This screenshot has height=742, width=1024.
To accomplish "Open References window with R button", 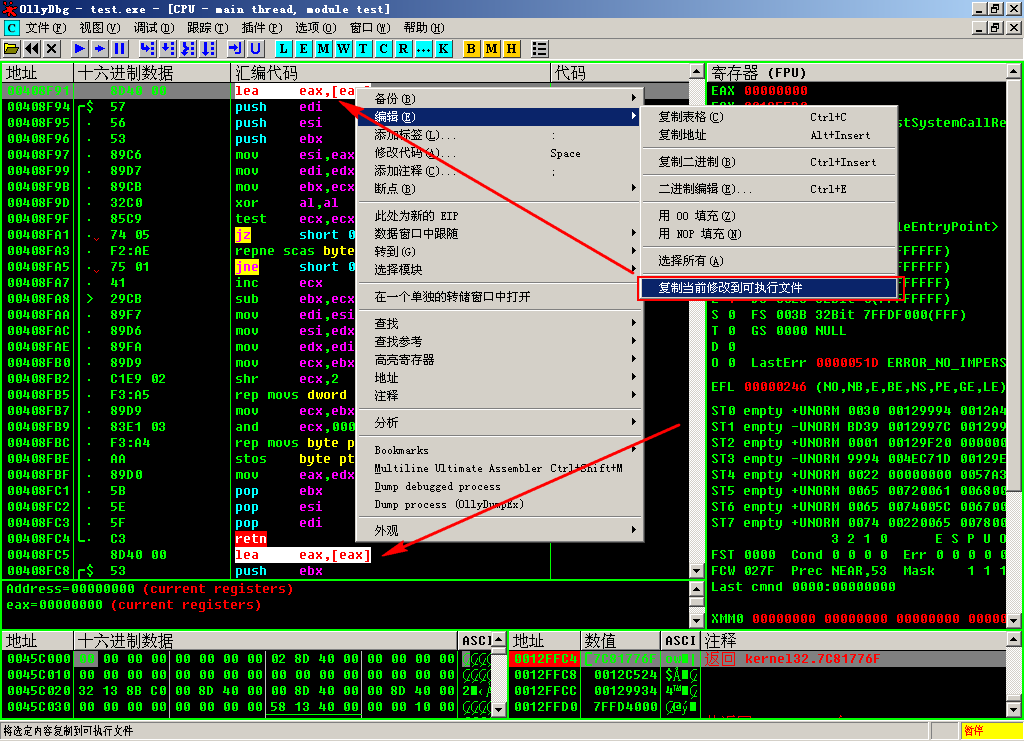I will (404, 48).
